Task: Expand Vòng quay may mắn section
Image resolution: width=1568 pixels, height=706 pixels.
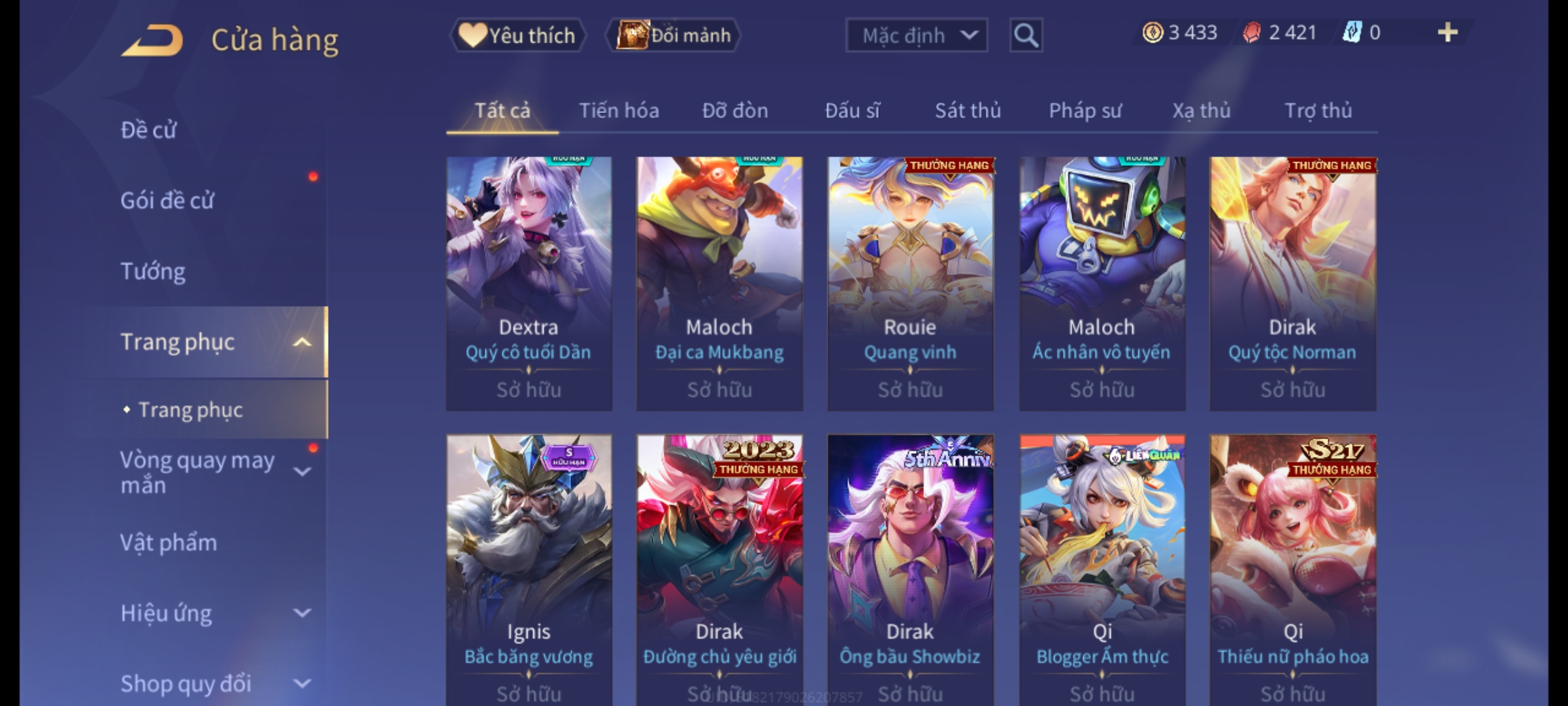Action: coord(302,471)
